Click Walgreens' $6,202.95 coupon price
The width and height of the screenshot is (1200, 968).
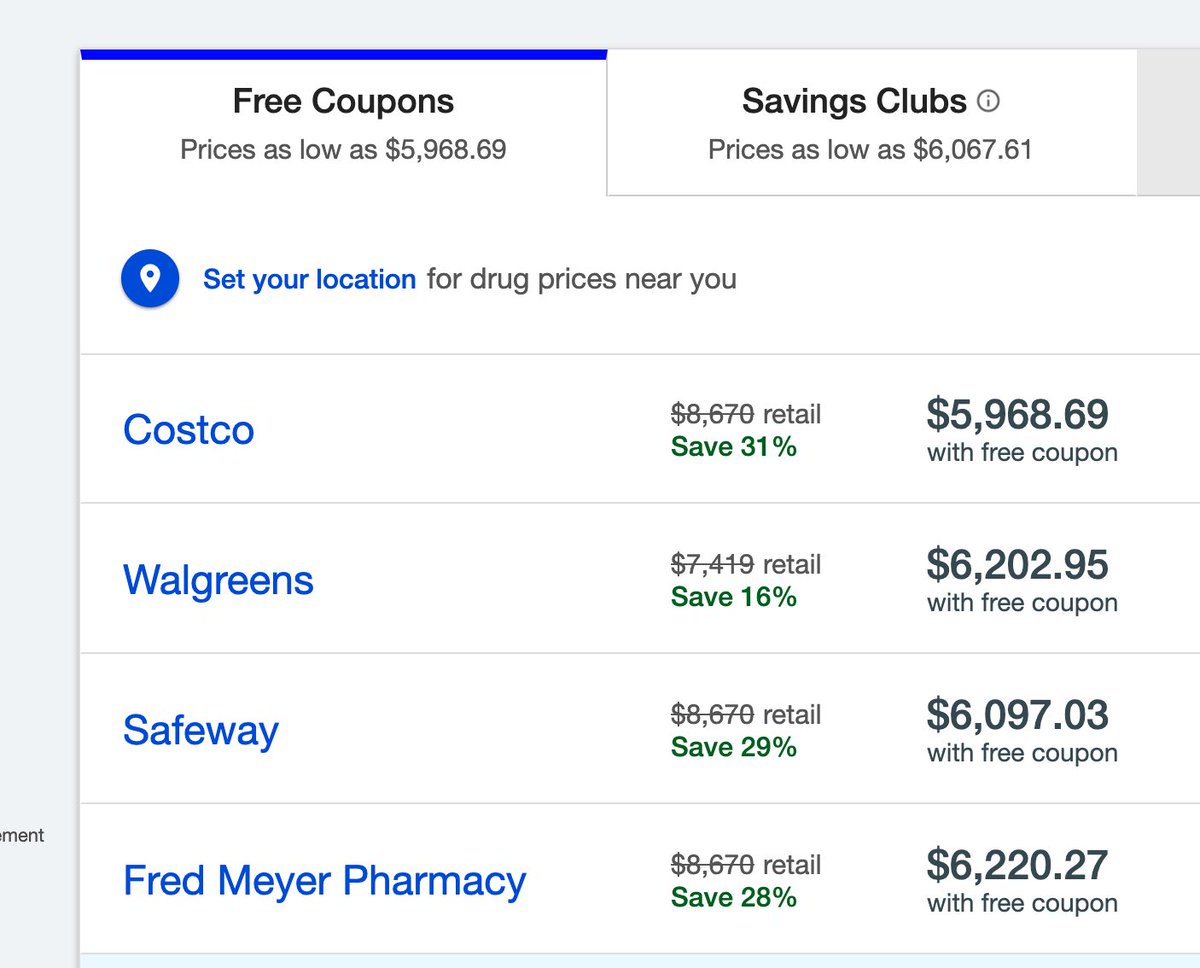coord(1017,565)
